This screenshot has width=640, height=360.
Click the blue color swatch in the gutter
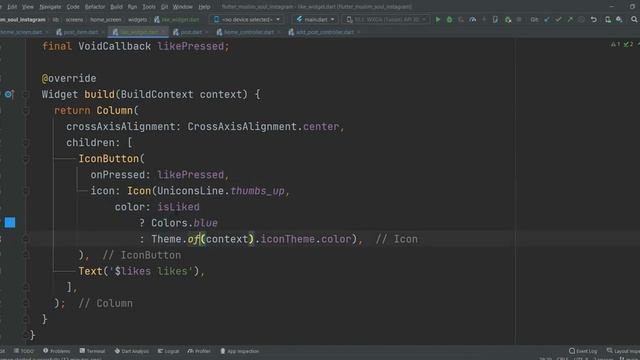[x=10, y=222]
